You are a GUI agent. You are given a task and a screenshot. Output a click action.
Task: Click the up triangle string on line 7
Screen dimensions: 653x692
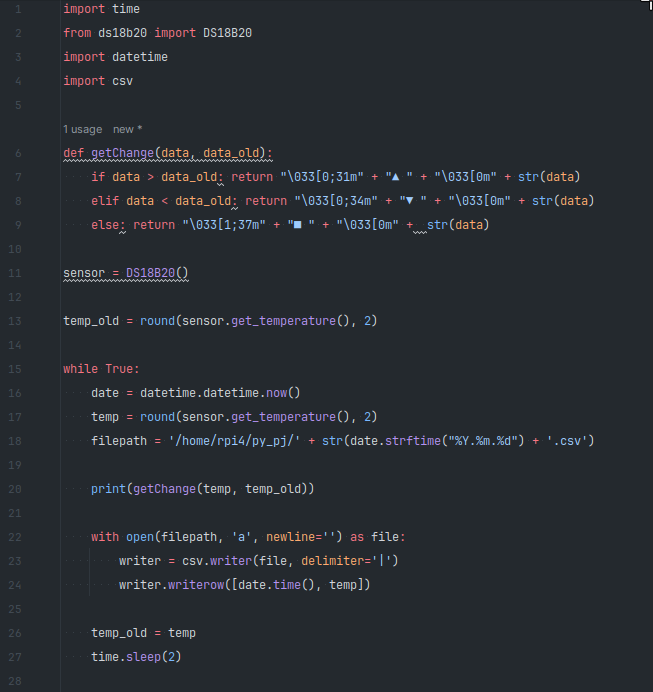point(401,177)
